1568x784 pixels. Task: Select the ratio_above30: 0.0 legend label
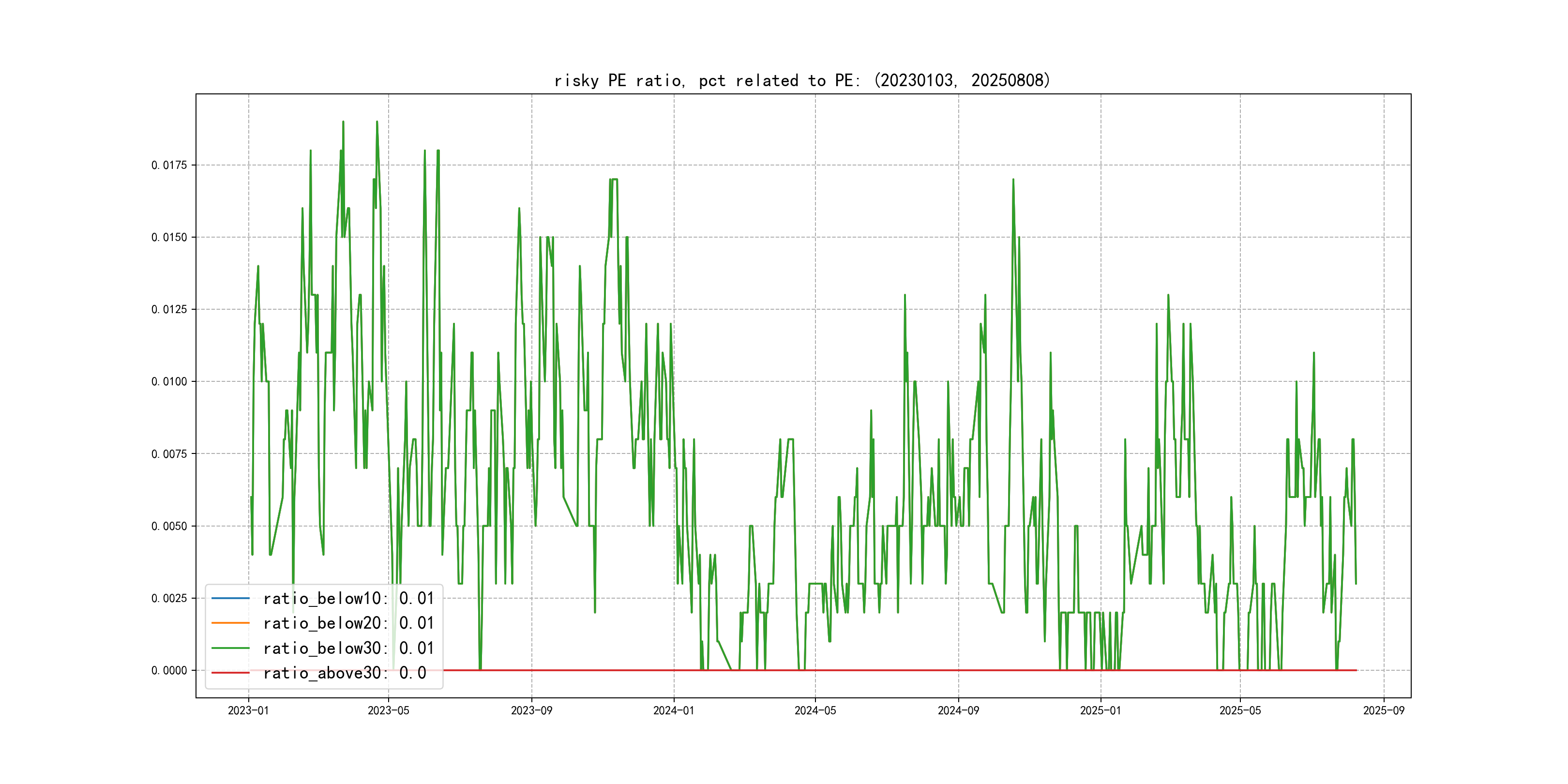[x=345, y=673]
